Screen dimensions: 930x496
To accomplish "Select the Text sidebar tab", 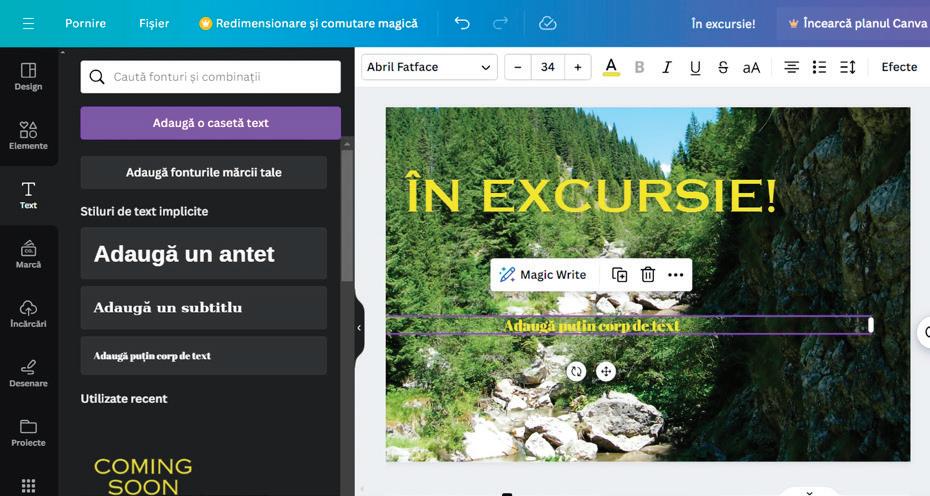I will pyautogui.click(x=28, y=195).
